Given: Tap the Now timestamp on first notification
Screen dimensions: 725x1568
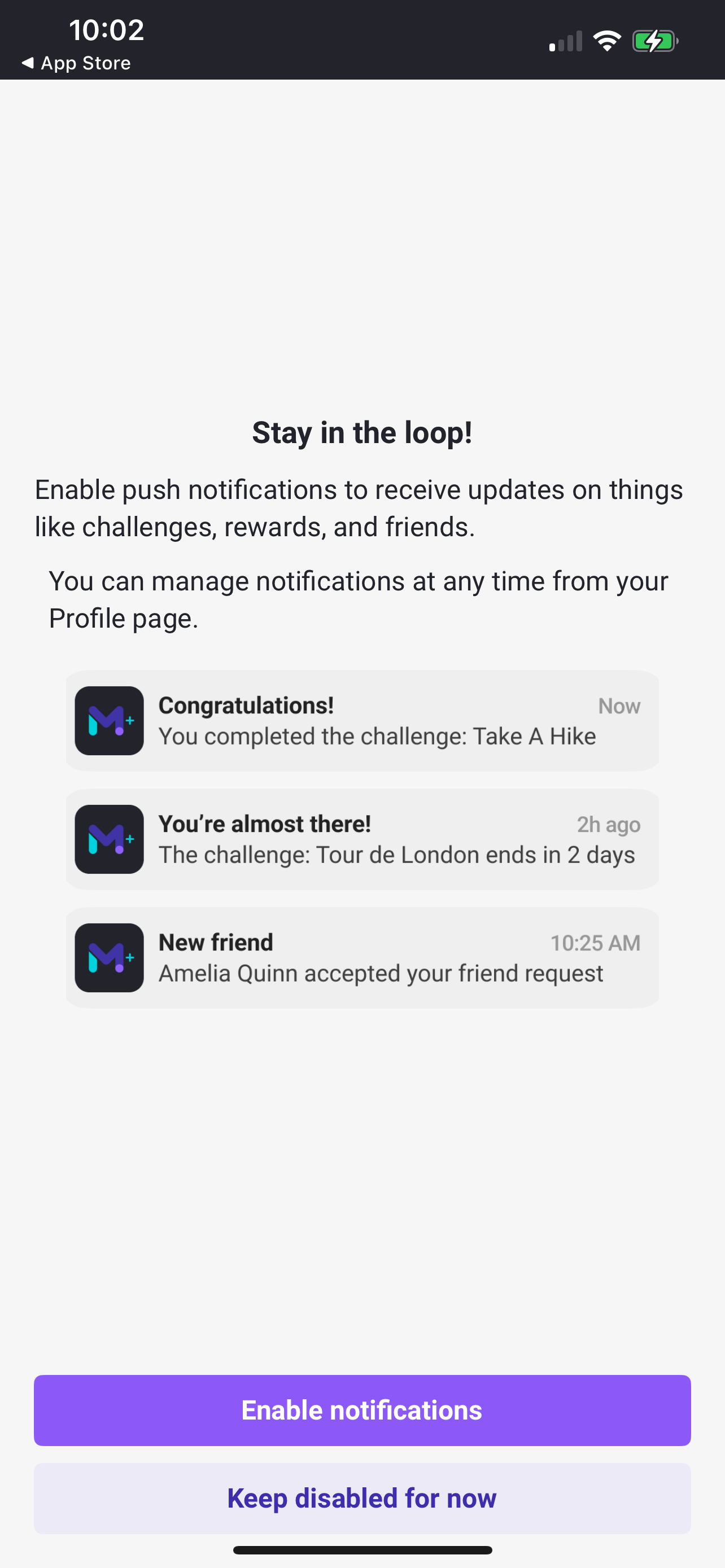Looking at the screenshot, I should click(x=619, y=706).
